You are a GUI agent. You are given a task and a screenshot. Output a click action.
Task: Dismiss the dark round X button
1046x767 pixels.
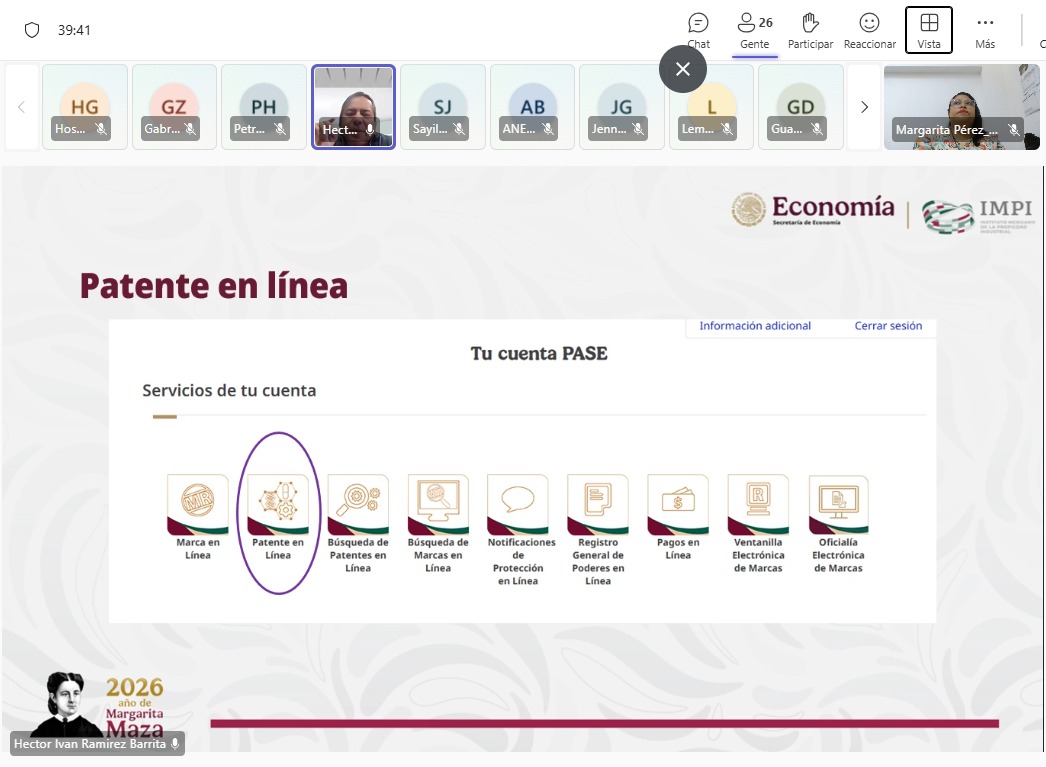682,69
